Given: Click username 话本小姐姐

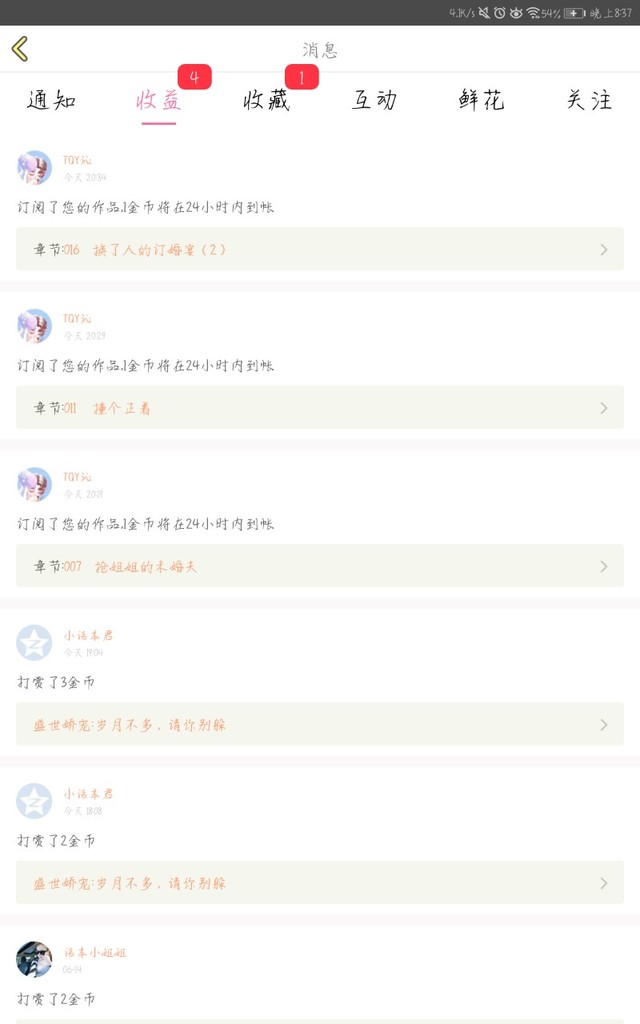Looking at the screenshot, I should coord(96,953).
